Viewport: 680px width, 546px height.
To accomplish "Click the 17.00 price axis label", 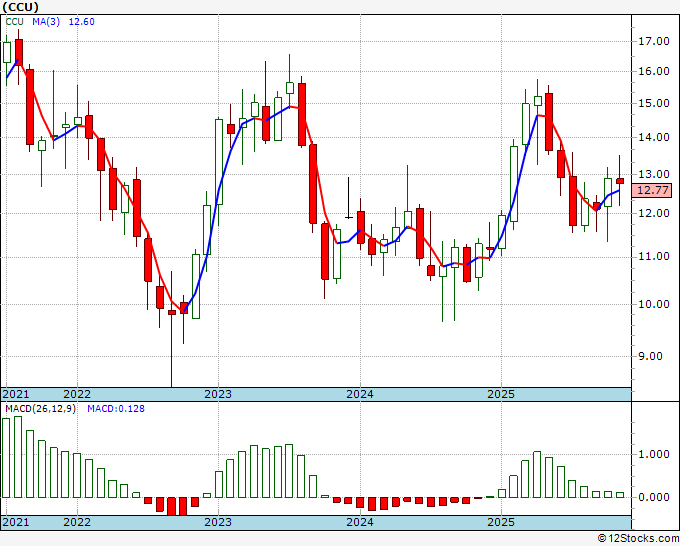I will 653,41.
